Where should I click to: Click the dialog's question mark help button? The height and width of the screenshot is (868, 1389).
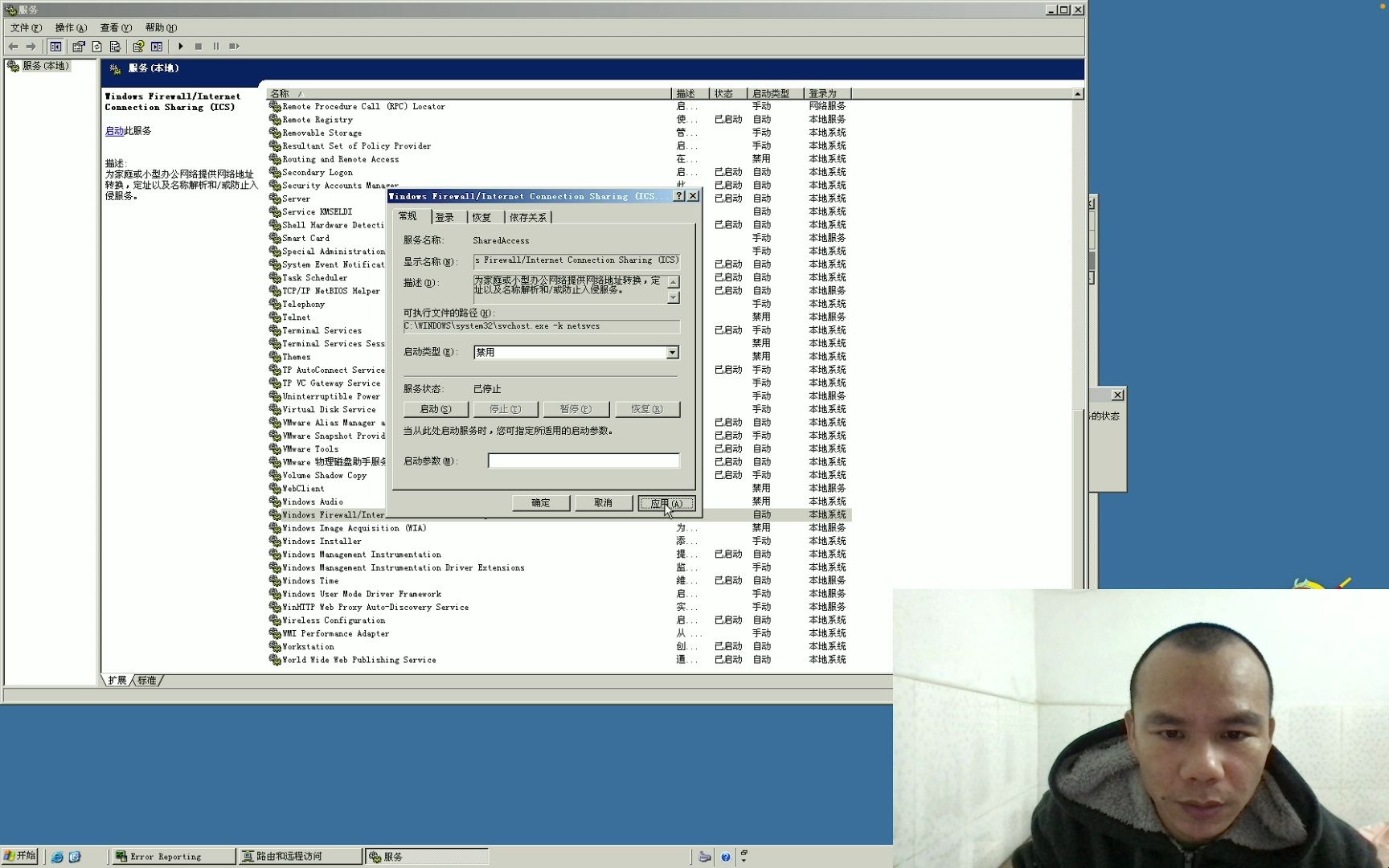(679, 196)
